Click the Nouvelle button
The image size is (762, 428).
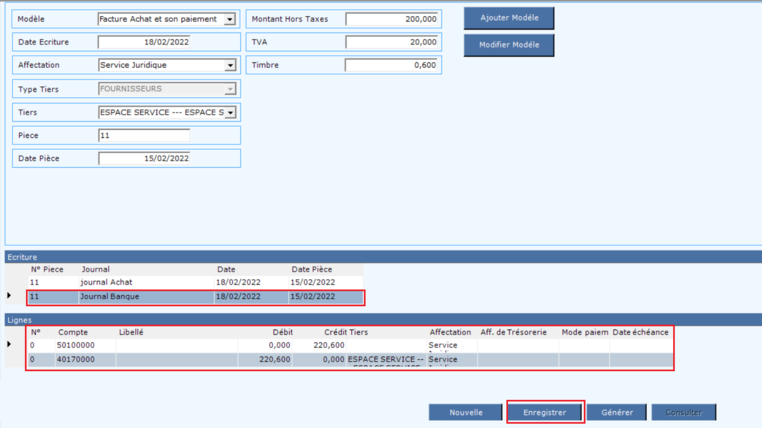[x=465, y=412]
